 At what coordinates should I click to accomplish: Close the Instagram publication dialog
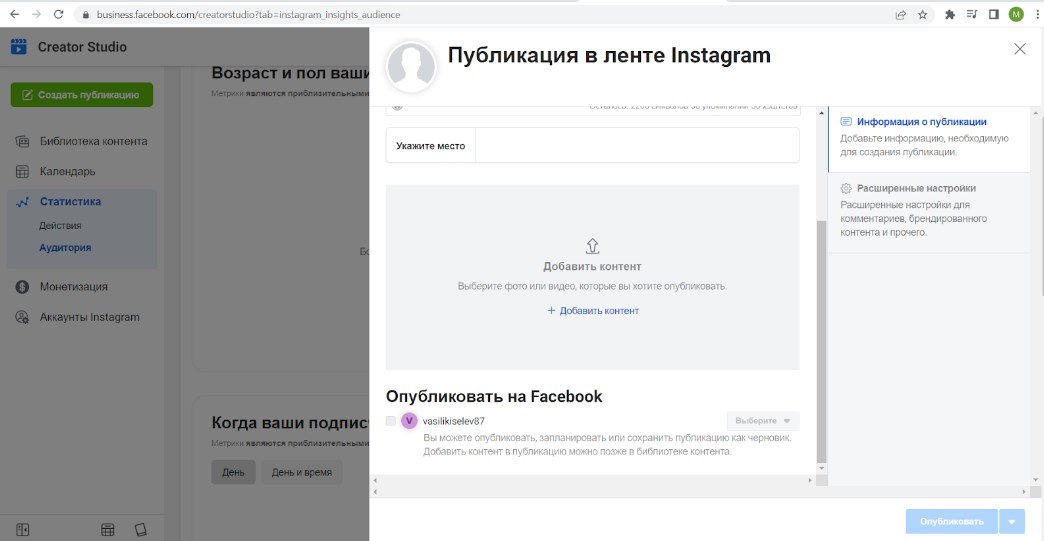1019,49
